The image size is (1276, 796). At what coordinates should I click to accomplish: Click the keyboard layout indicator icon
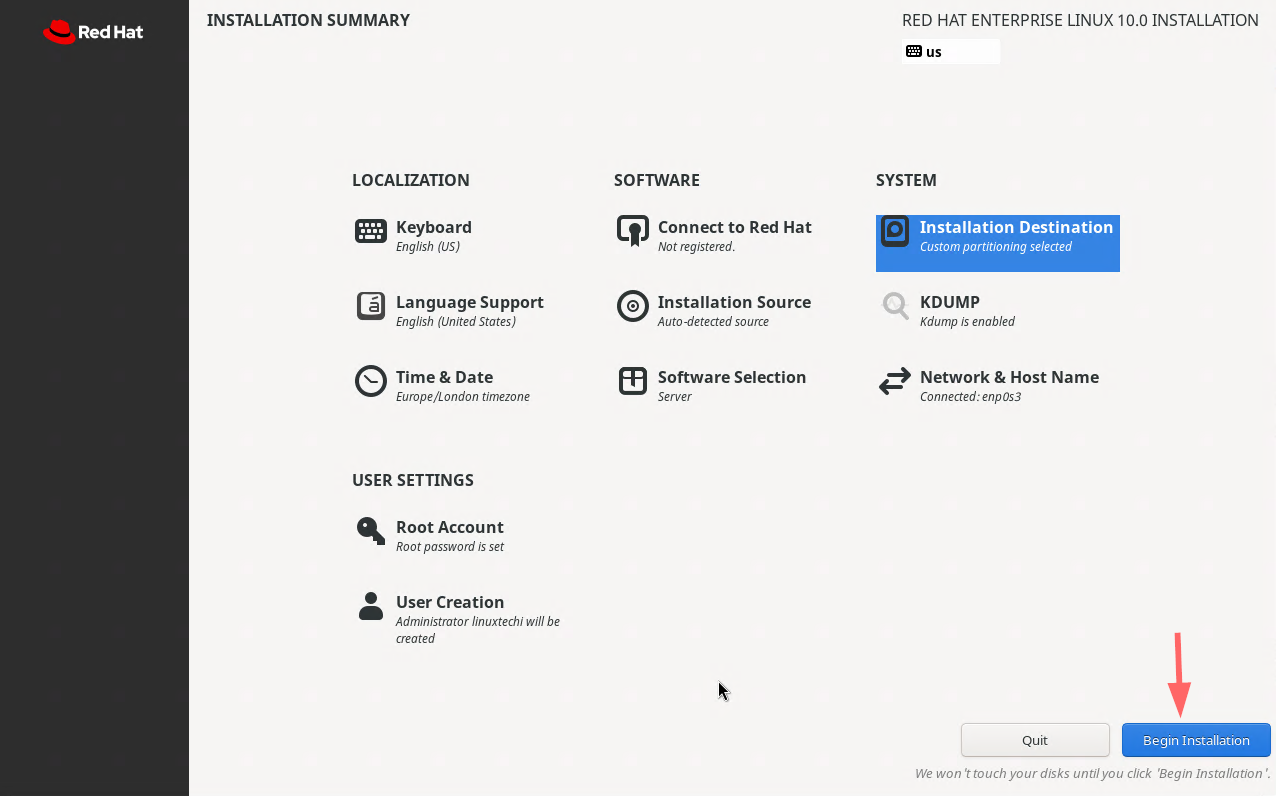(x=914, y=51)
